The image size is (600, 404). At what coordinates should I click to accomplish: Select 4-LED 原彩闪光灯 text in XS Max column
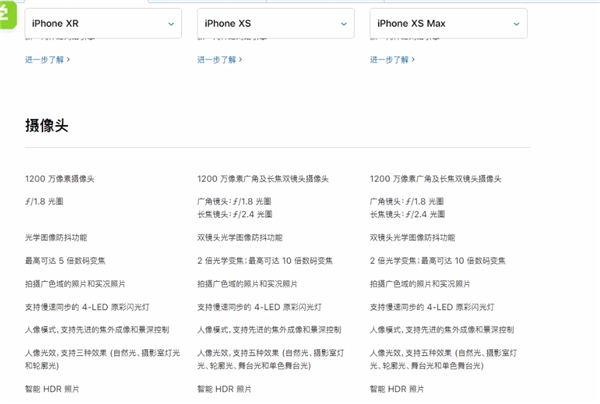tap(460, 307)
